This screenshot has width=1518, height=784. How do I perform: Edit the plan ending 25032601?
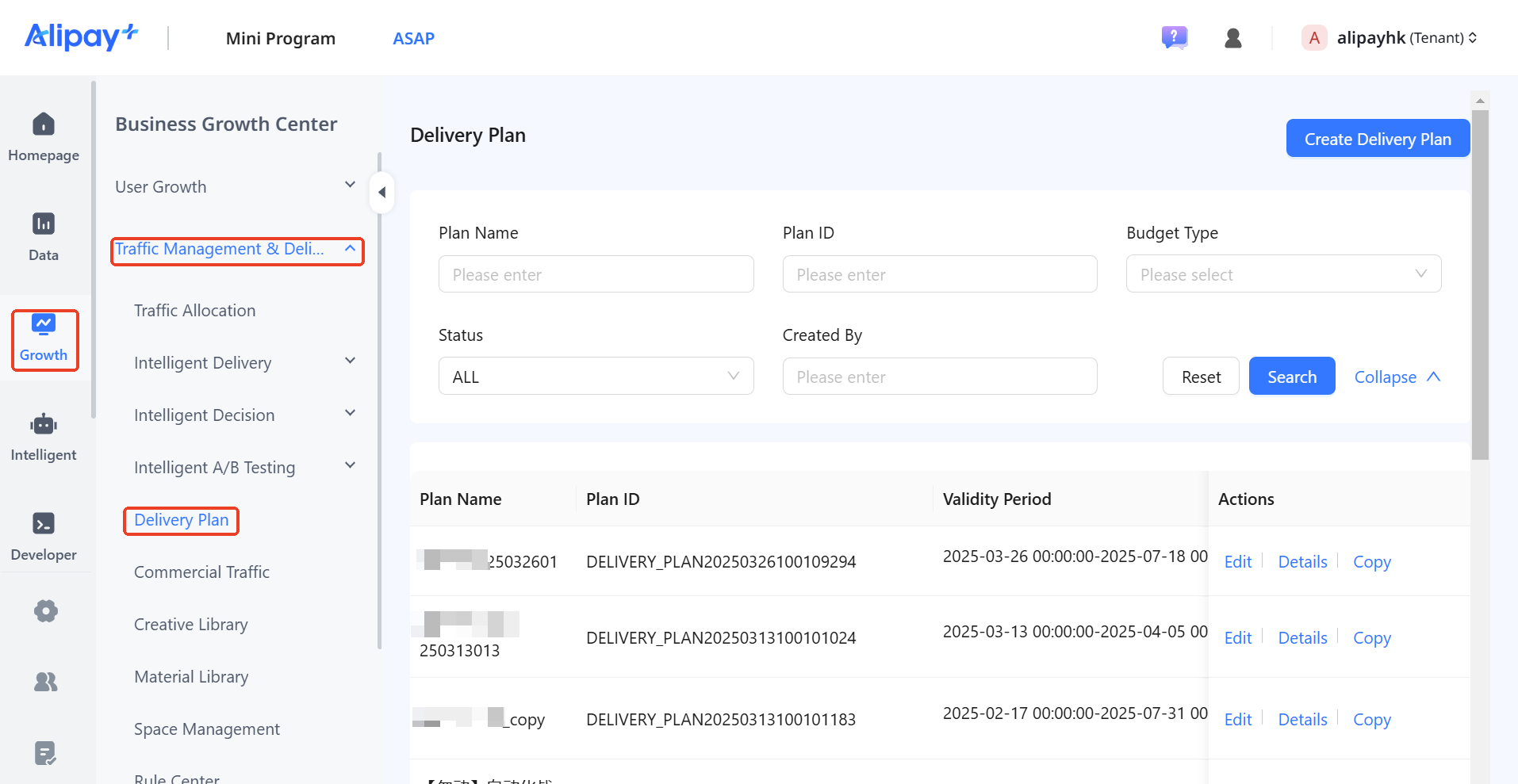(1237, 561)
